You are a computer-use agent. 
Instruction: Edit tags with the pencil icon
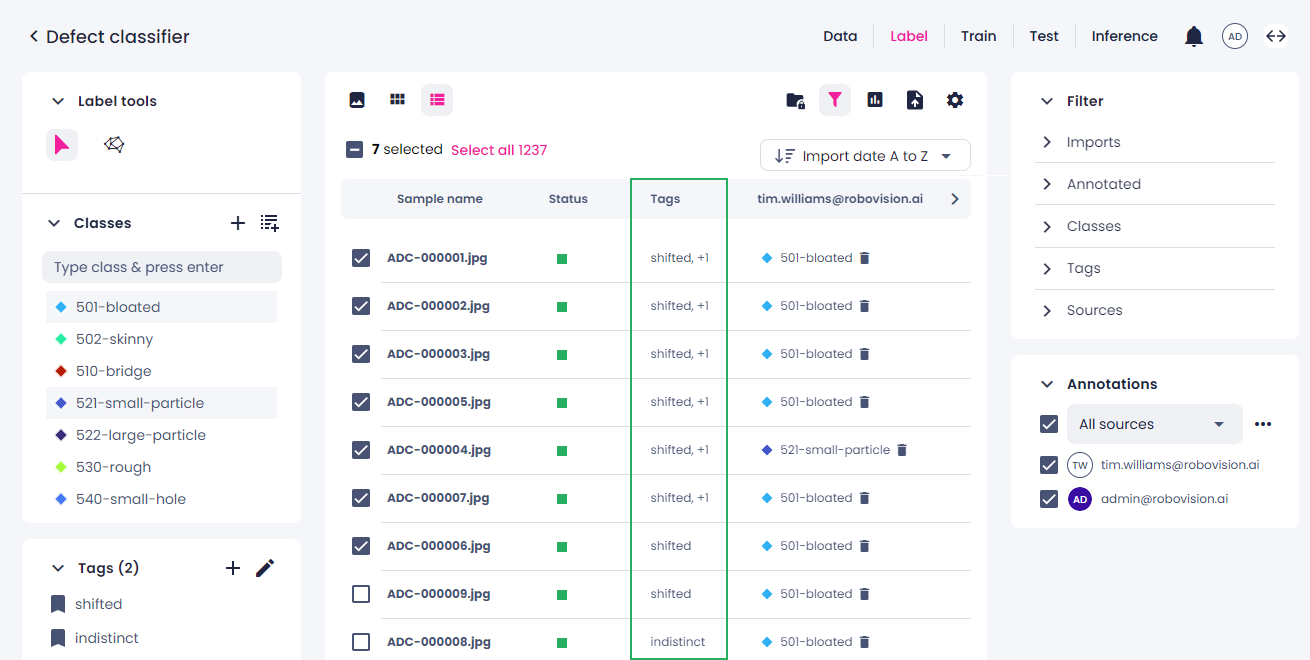[265, 568]
